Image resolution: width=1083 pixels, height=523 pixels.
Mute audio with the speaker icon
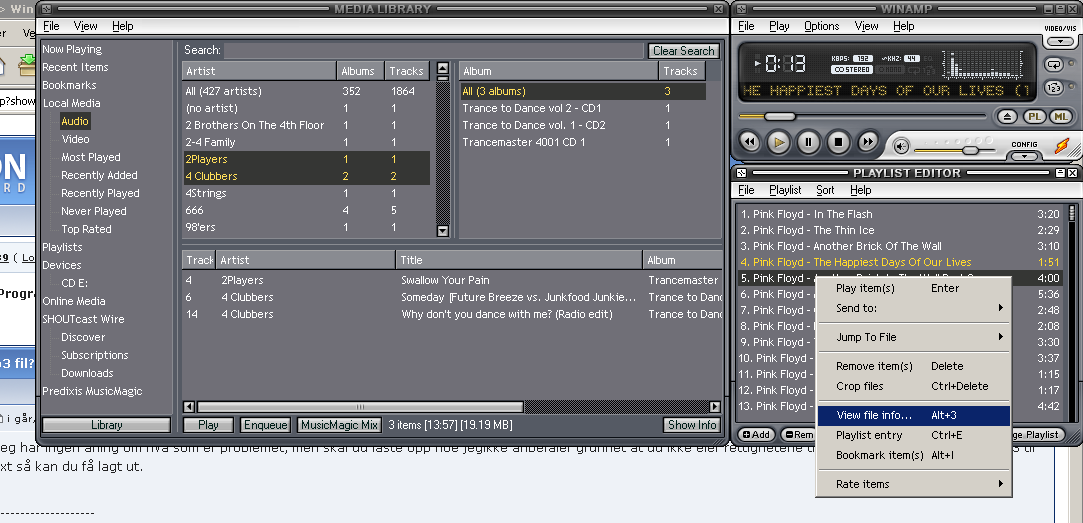coord(901,146)
